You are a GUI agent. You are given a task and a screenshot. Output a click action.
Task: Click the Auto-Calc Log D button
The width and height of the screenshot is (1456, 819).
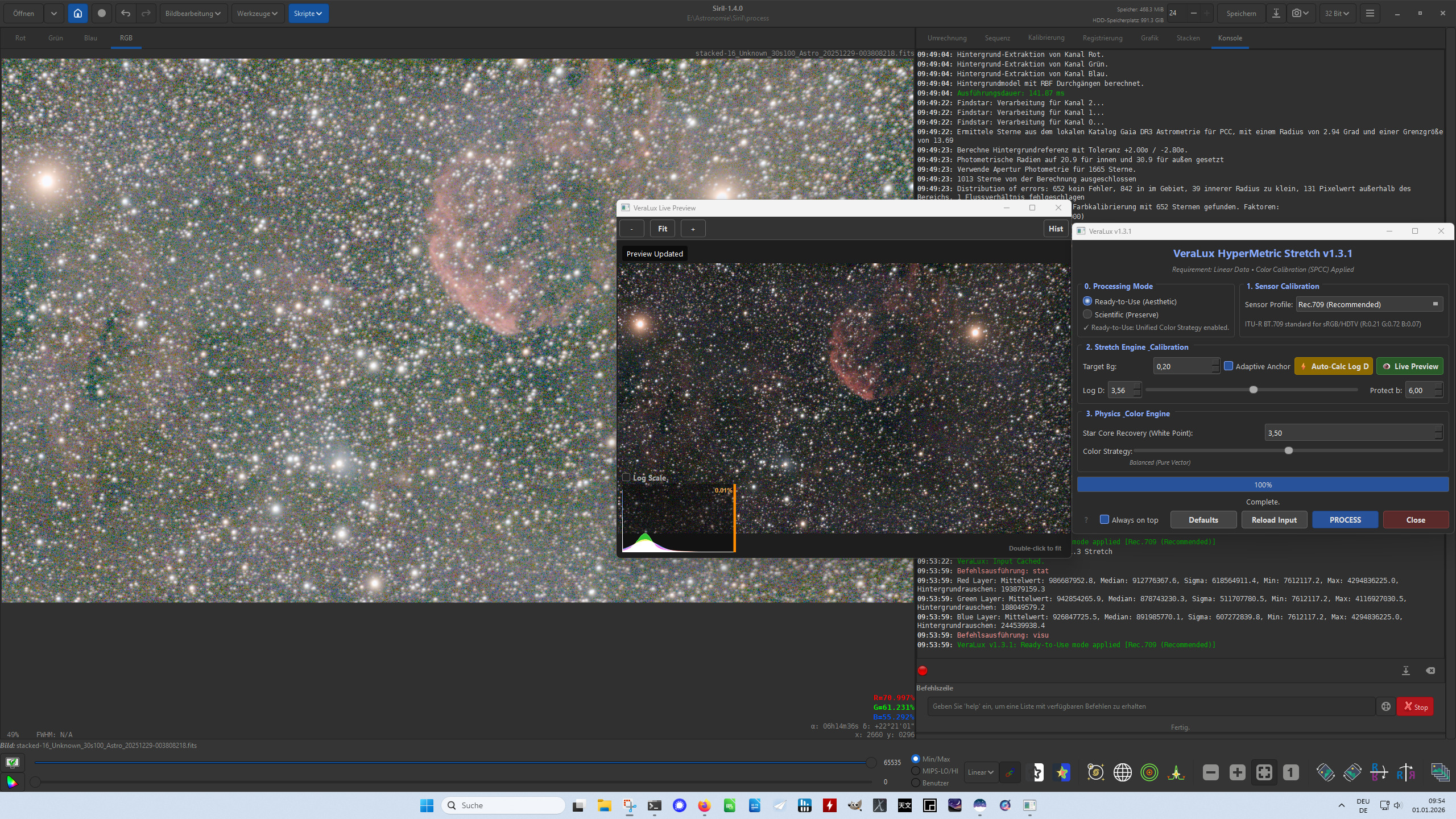click(1334, 366)
